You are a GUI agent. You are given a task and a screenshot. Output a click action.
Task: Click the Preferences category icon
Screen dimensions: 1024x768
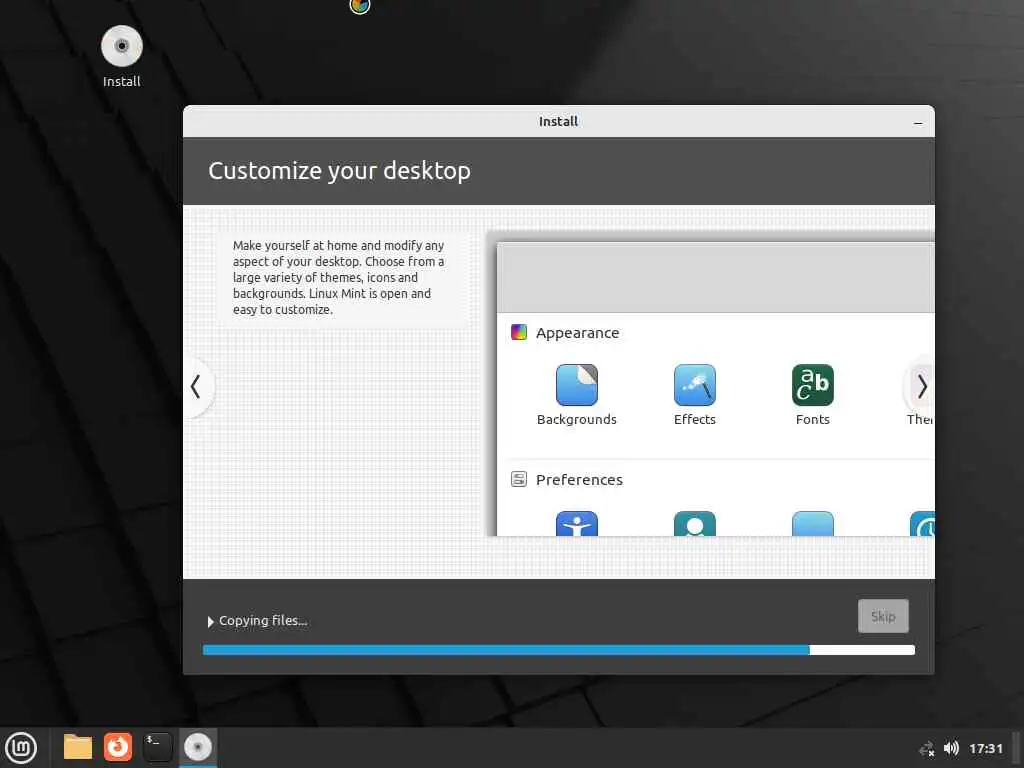[x=519, y=479]
